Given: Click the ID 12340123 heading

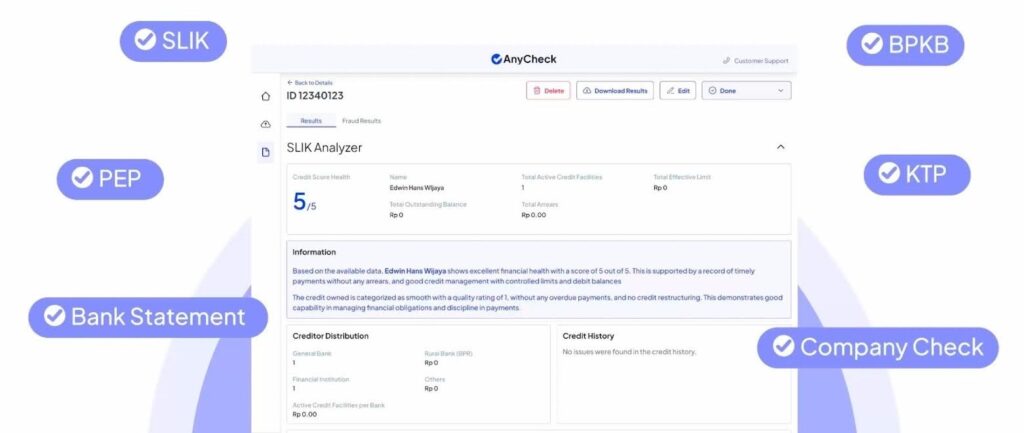Looking at the screenshot, I should 315,96.
